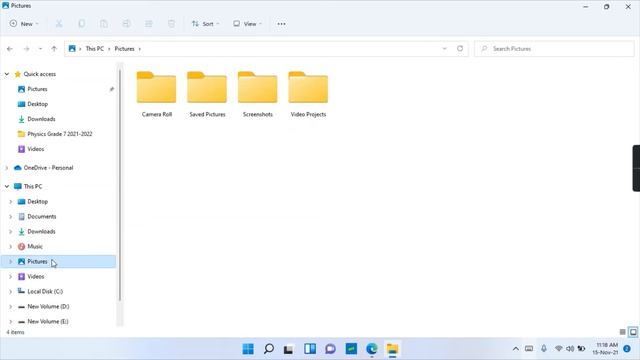Open the View layout dropdown
The image size is (640, 360).
click(x=247, y=24)
